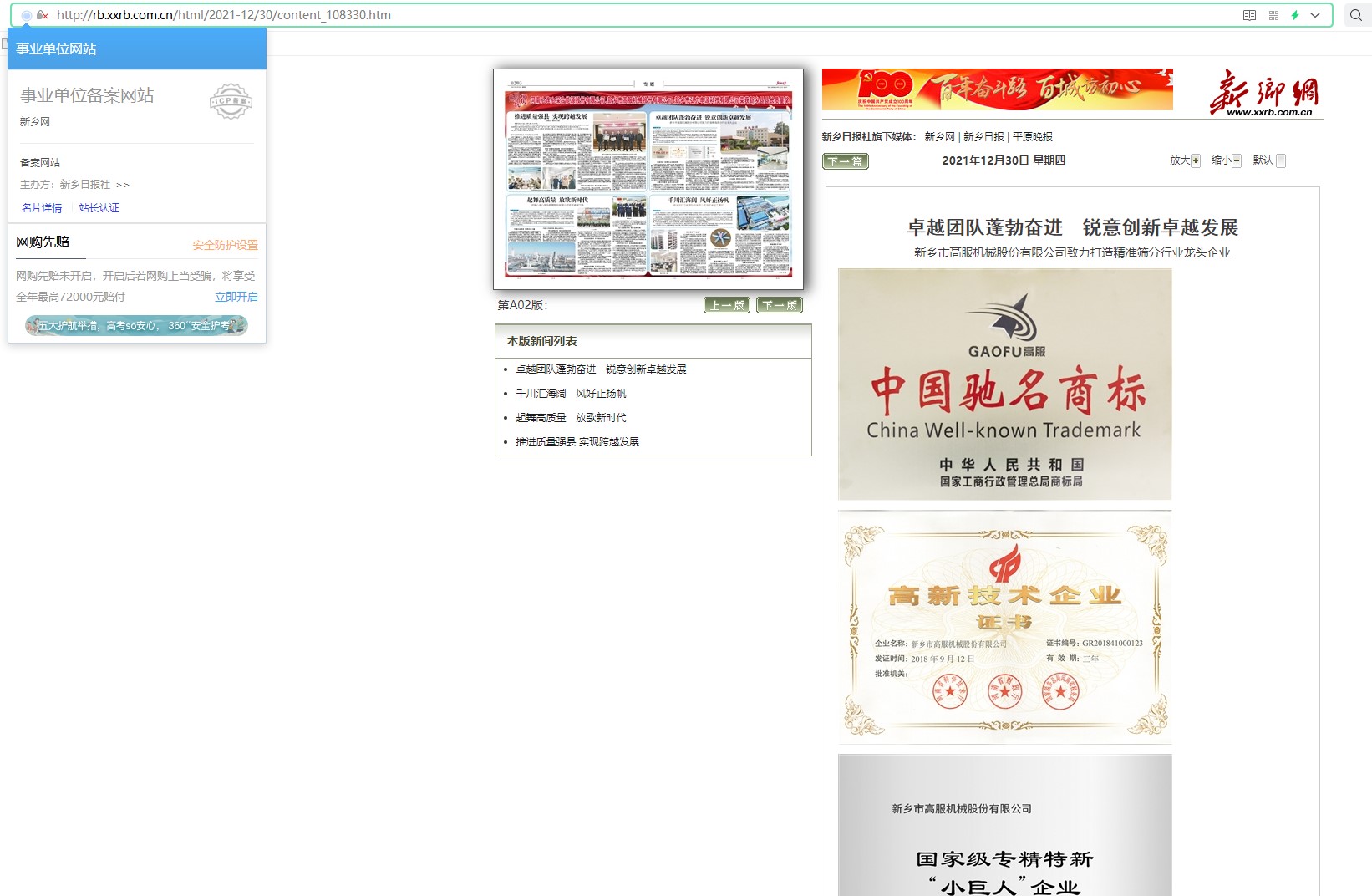Screen dimensions: 1372x896
Task: Expand the address bar dropdown arrow
Action: coord(1315,15)
